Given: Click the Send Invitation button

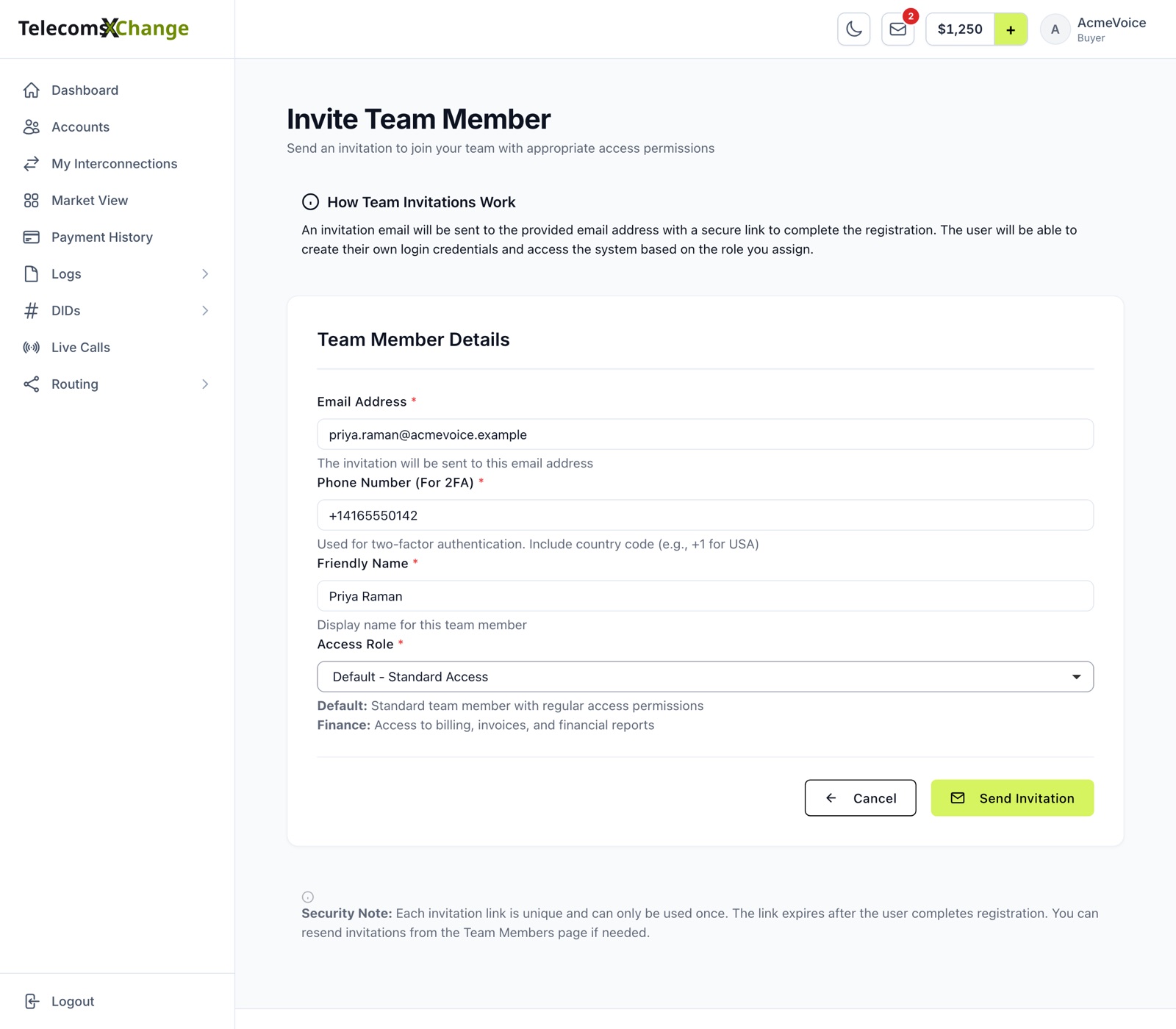Looking at the screenshot, I should pos(1012,797).
